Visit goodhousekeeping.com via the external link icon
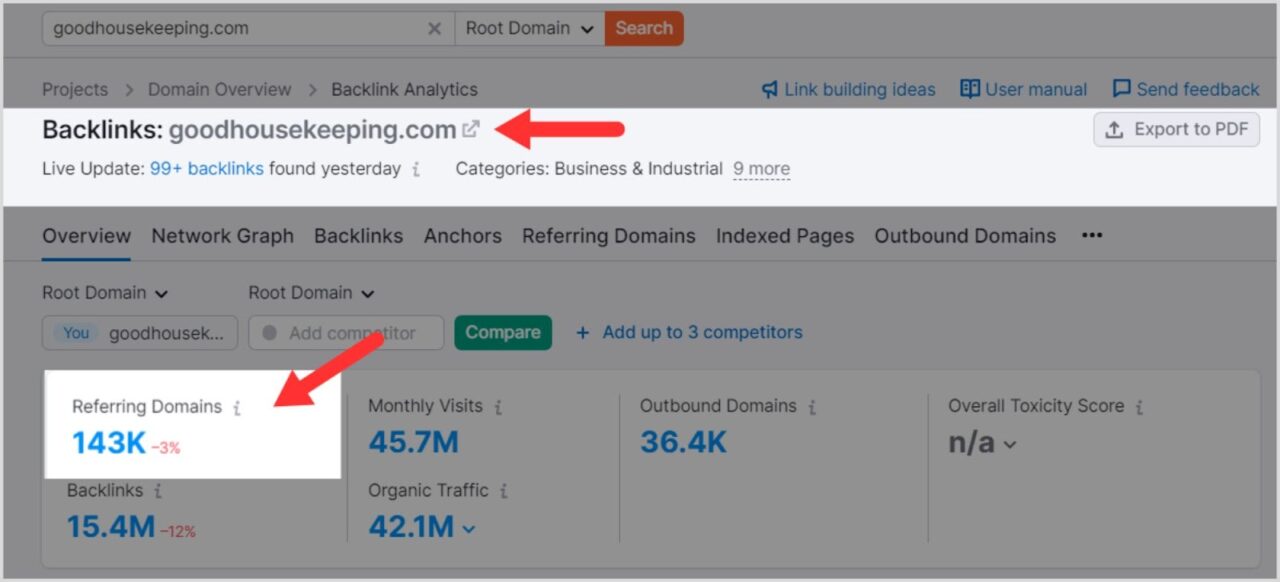Viewport: 1280px width, 582px height. pyautogui.click(x=470, y=128)
